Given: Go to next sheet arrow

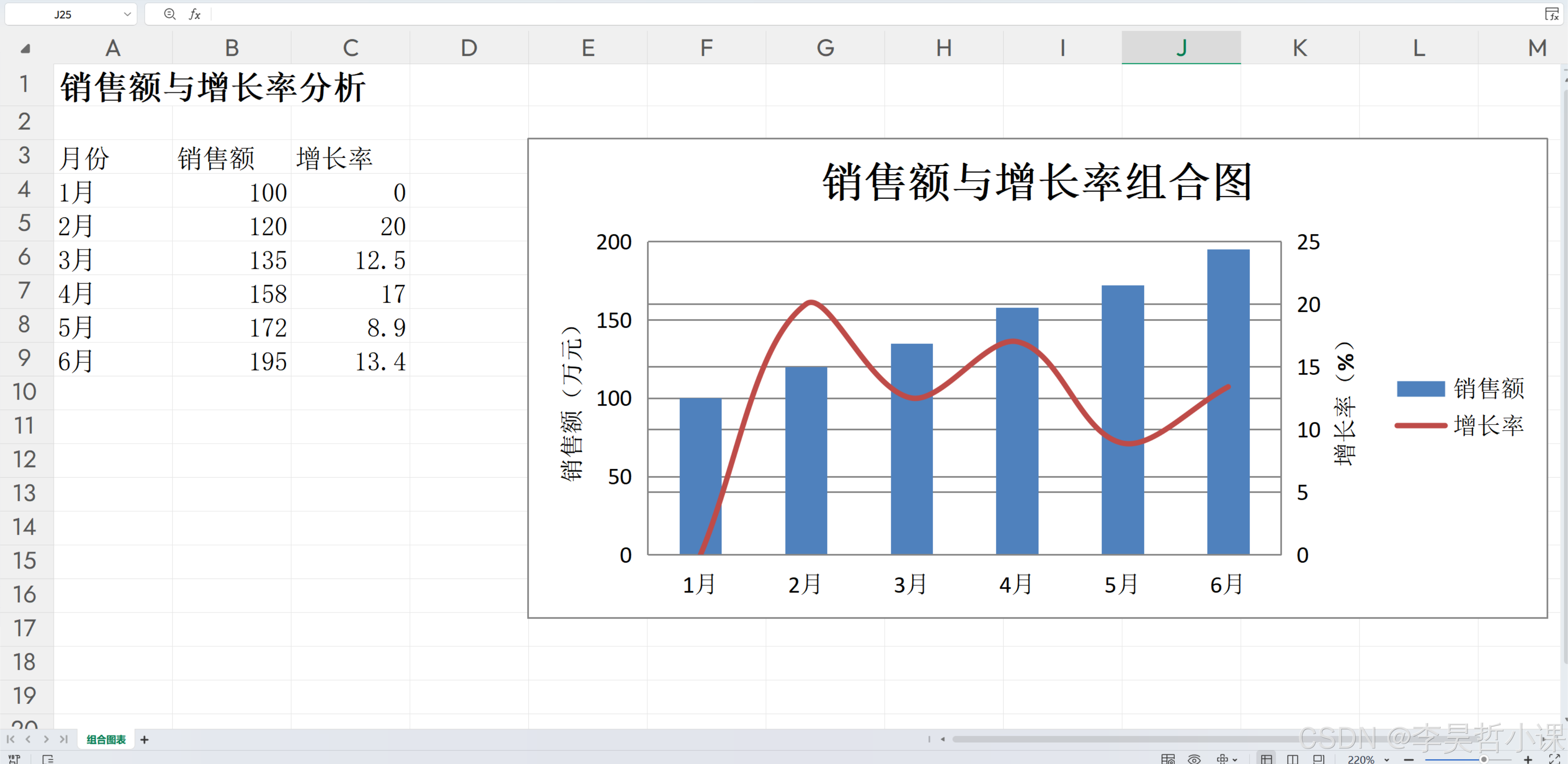Looking at the screenshot, I should [x=46, y=739].
